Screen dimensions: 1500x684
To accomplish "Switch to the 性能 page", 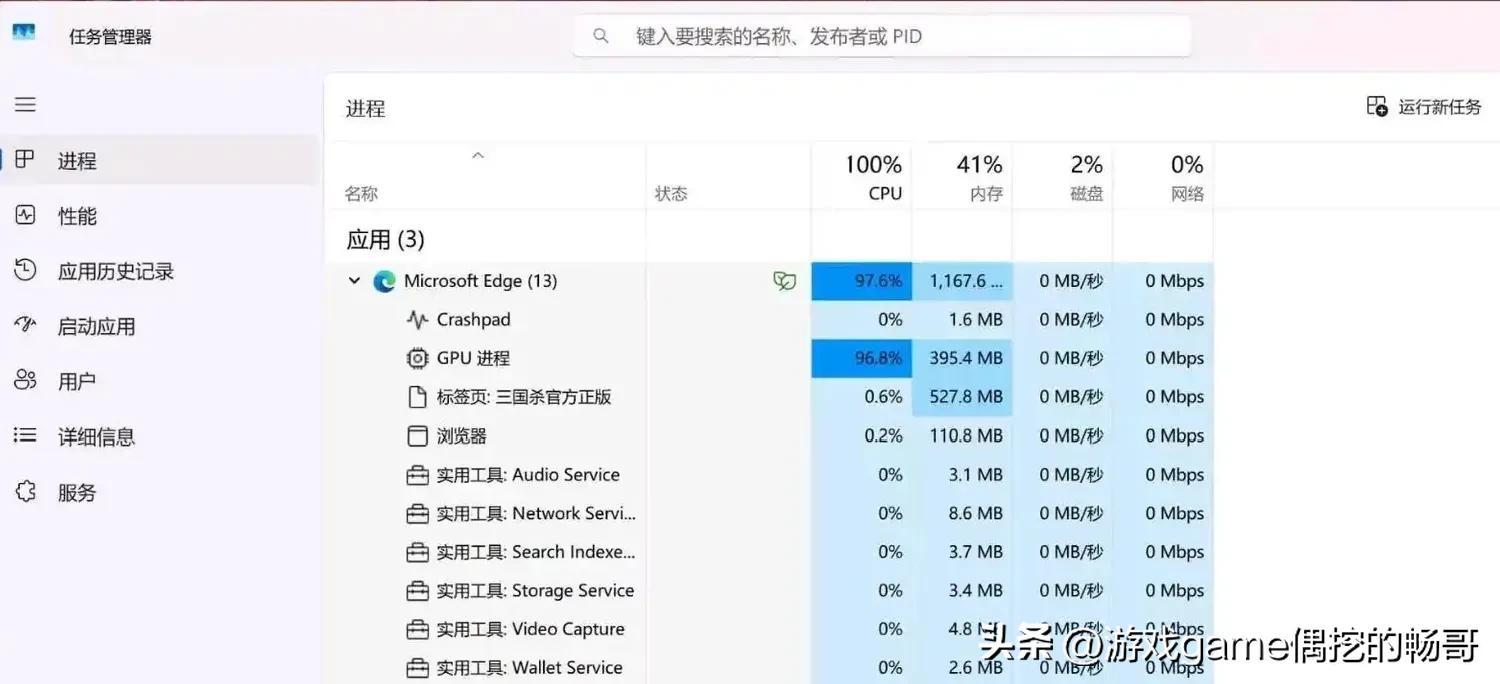I will tap(160, 215).
